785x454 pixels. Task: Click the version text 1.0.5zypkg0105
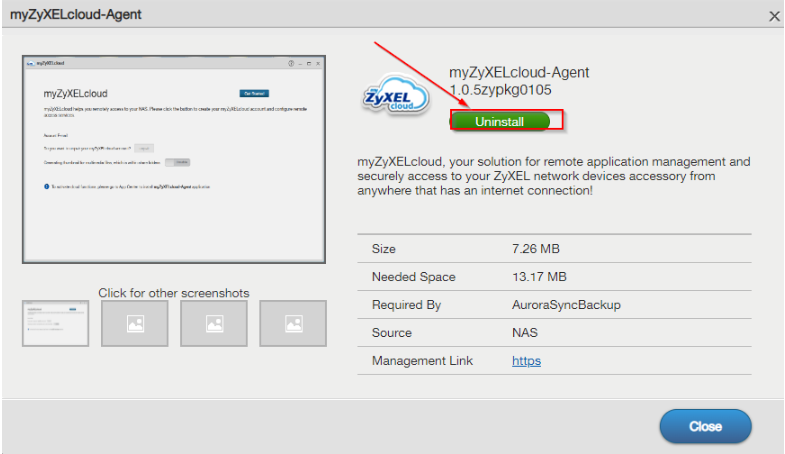coord(501,90)
